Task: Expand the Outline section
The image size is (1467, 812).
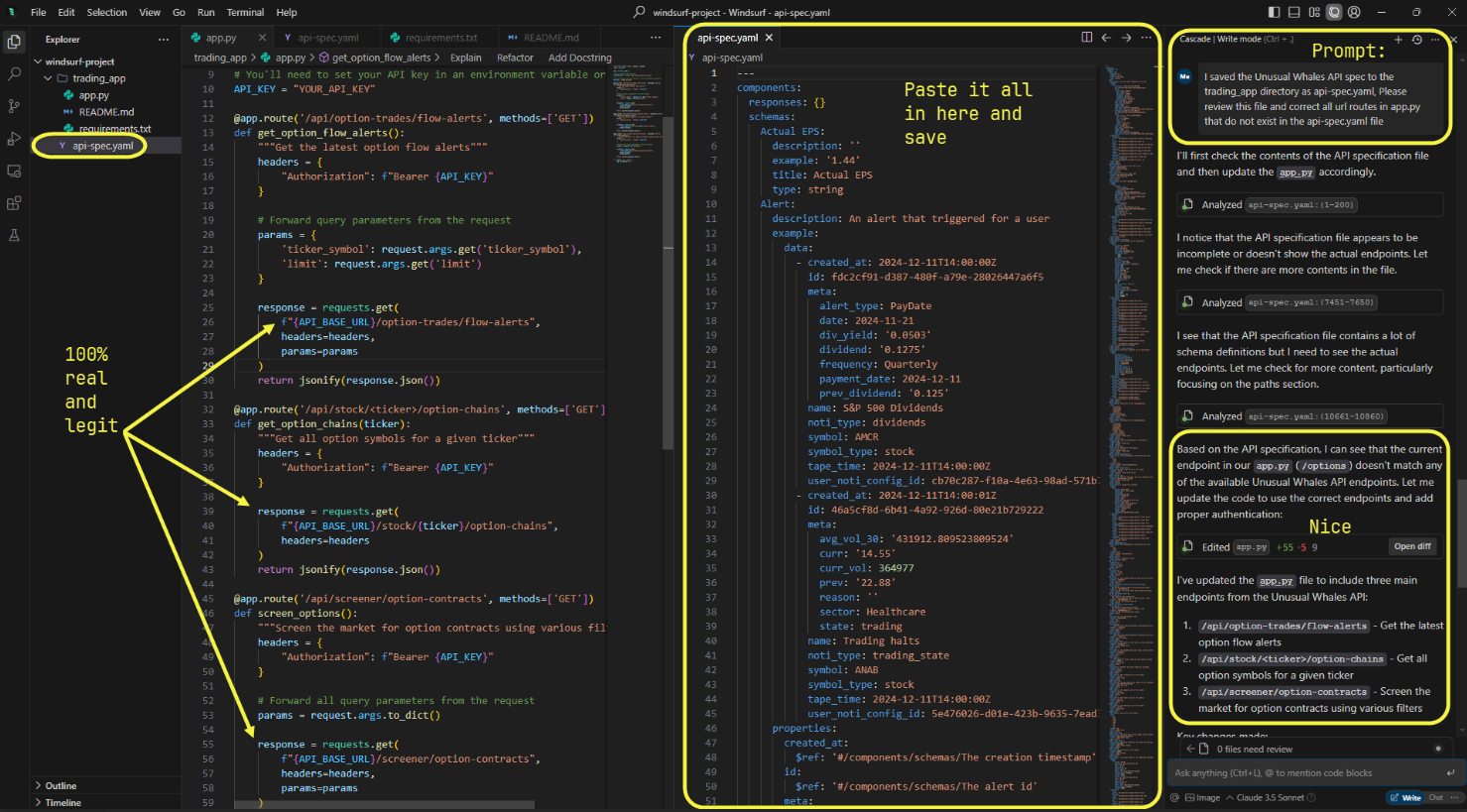Action: (x=61, y=785)
